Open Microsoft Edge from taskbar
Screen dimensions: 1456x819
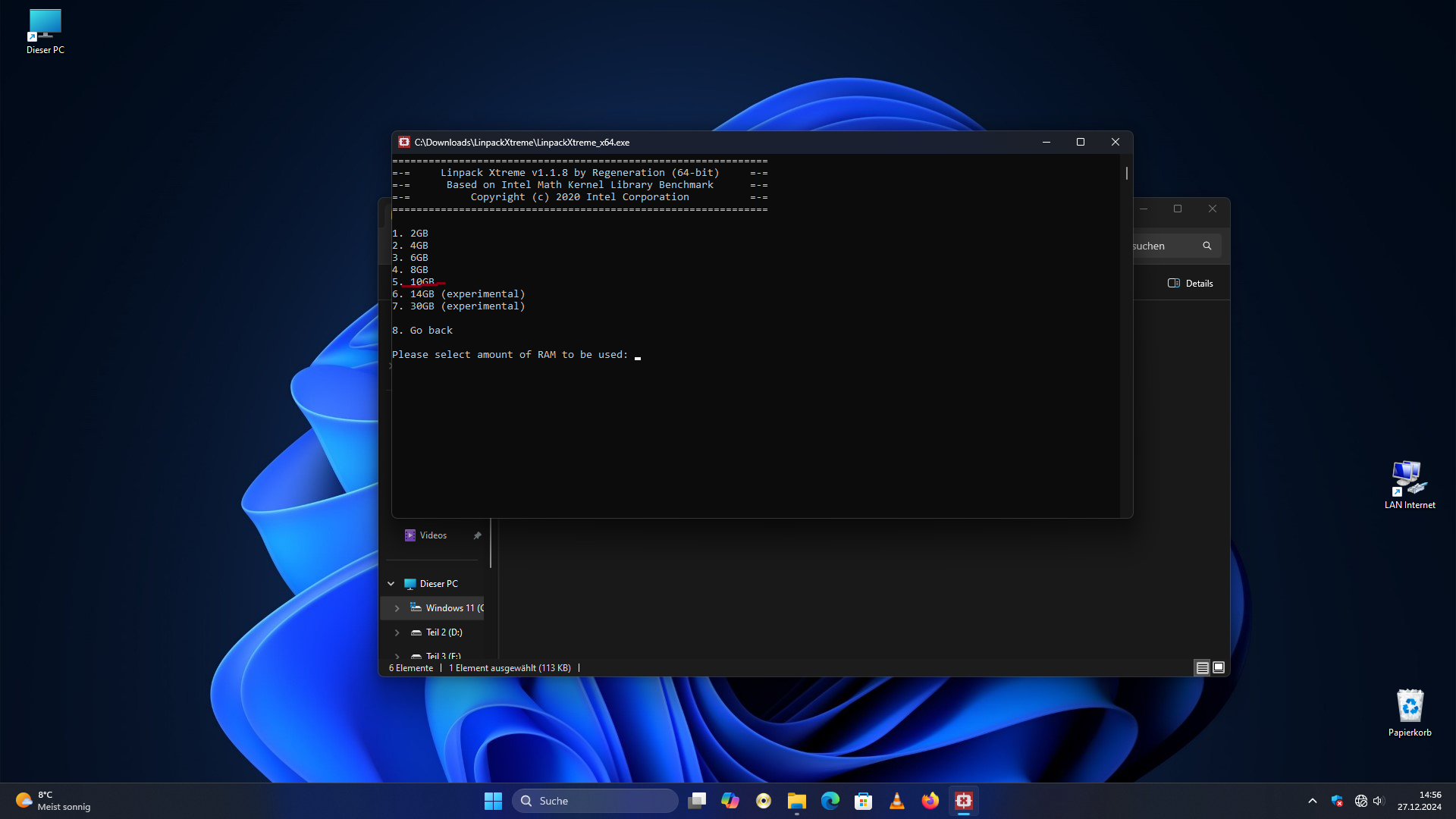tap(830, 801)
